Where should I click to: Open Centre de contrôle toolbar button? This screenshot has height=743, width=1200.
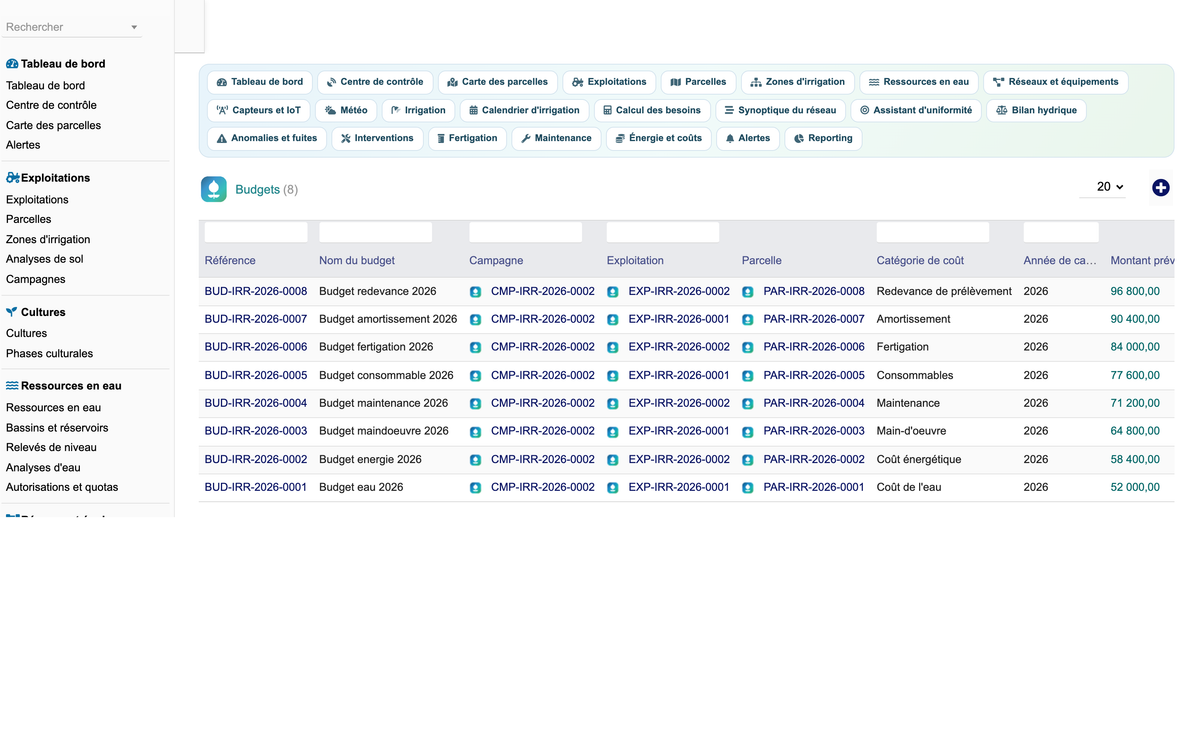(x=375, y=82)
